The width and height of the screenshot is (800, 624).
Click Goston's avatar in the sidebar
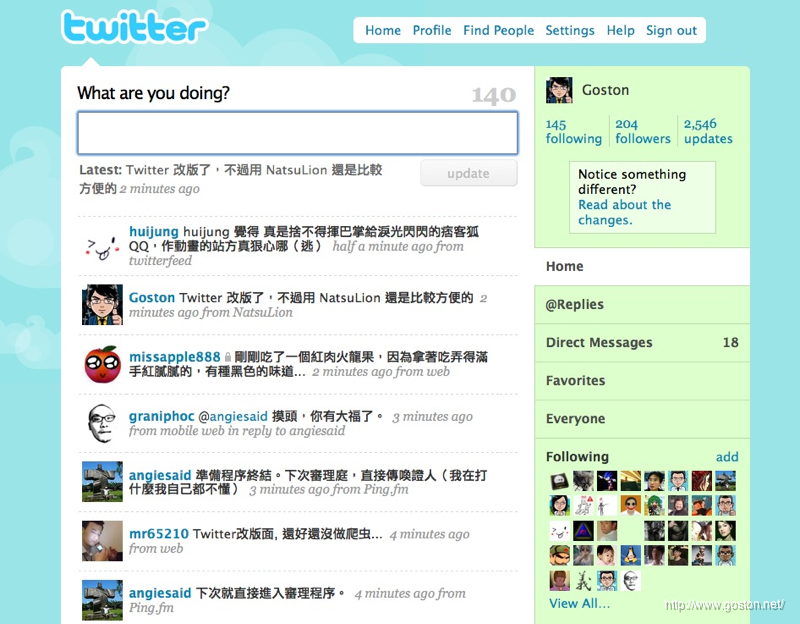pyautogui.click(x=559, y=90)
